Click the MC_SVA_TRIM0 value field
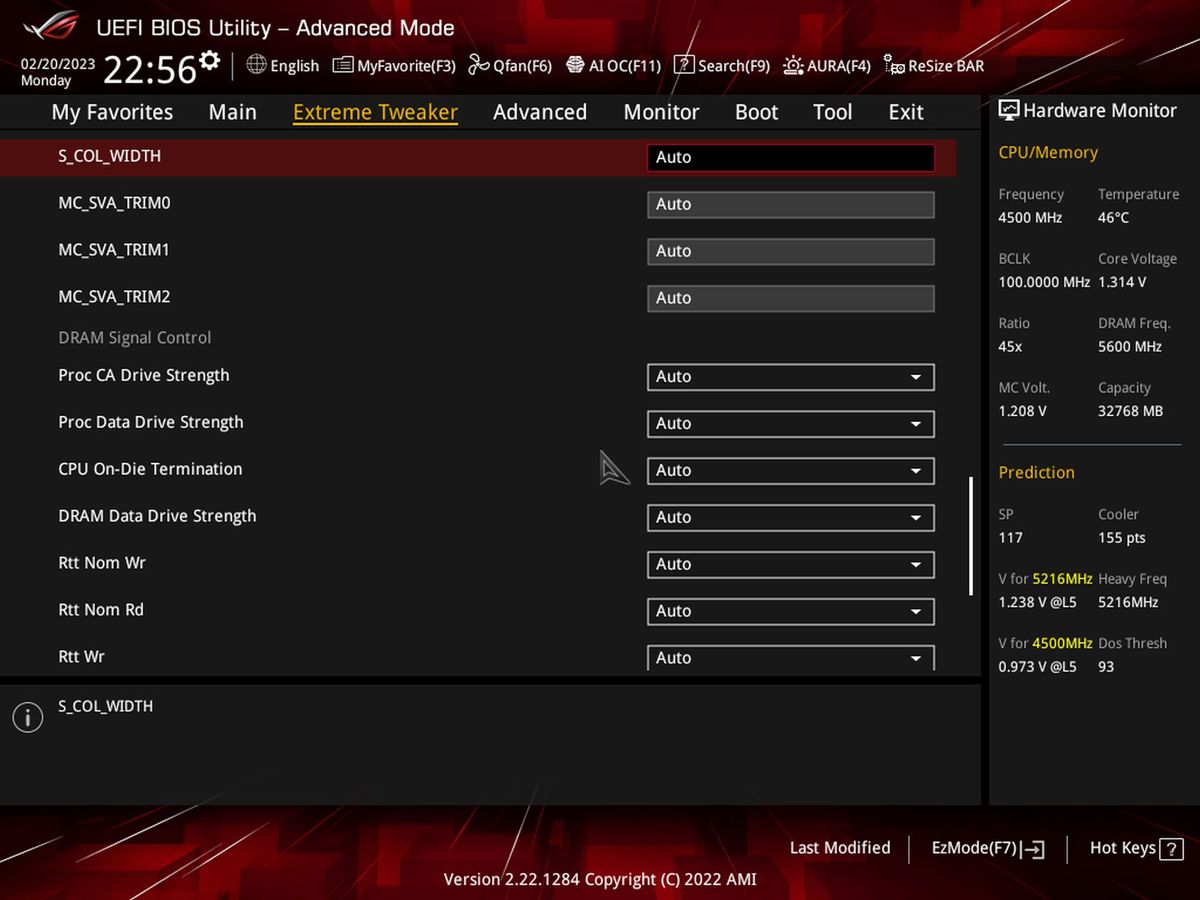The height and width of the screenshot is (900, 1200). click(791, 204)
